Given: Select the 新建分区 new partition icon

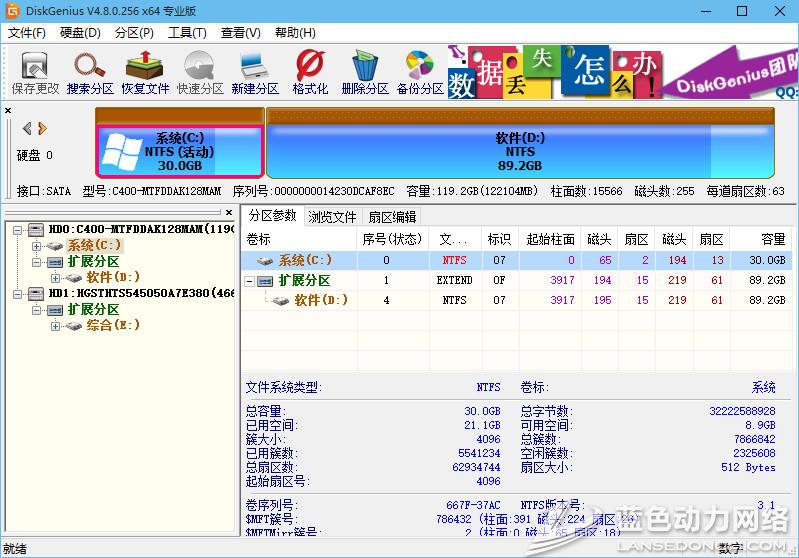Looking at the screenshot, I should [254, 73].
